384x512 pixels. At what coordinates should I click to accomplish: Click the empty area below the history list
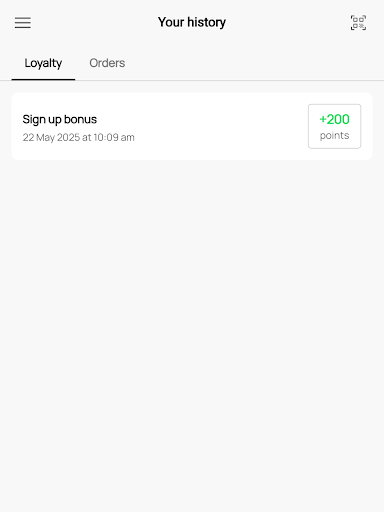[192, 333]
